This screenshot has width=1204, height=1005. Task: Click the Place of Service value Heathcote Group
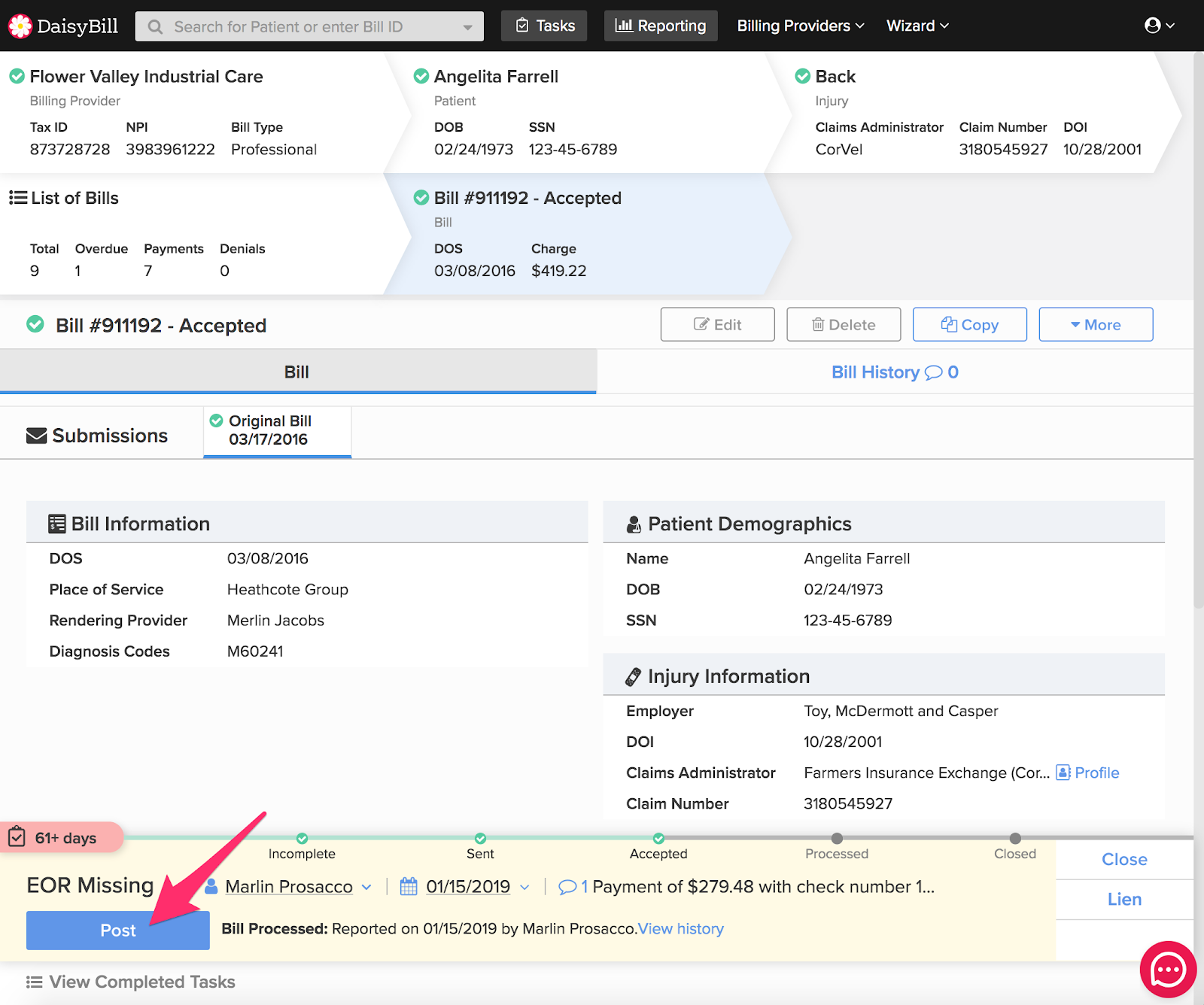point(287,590)
